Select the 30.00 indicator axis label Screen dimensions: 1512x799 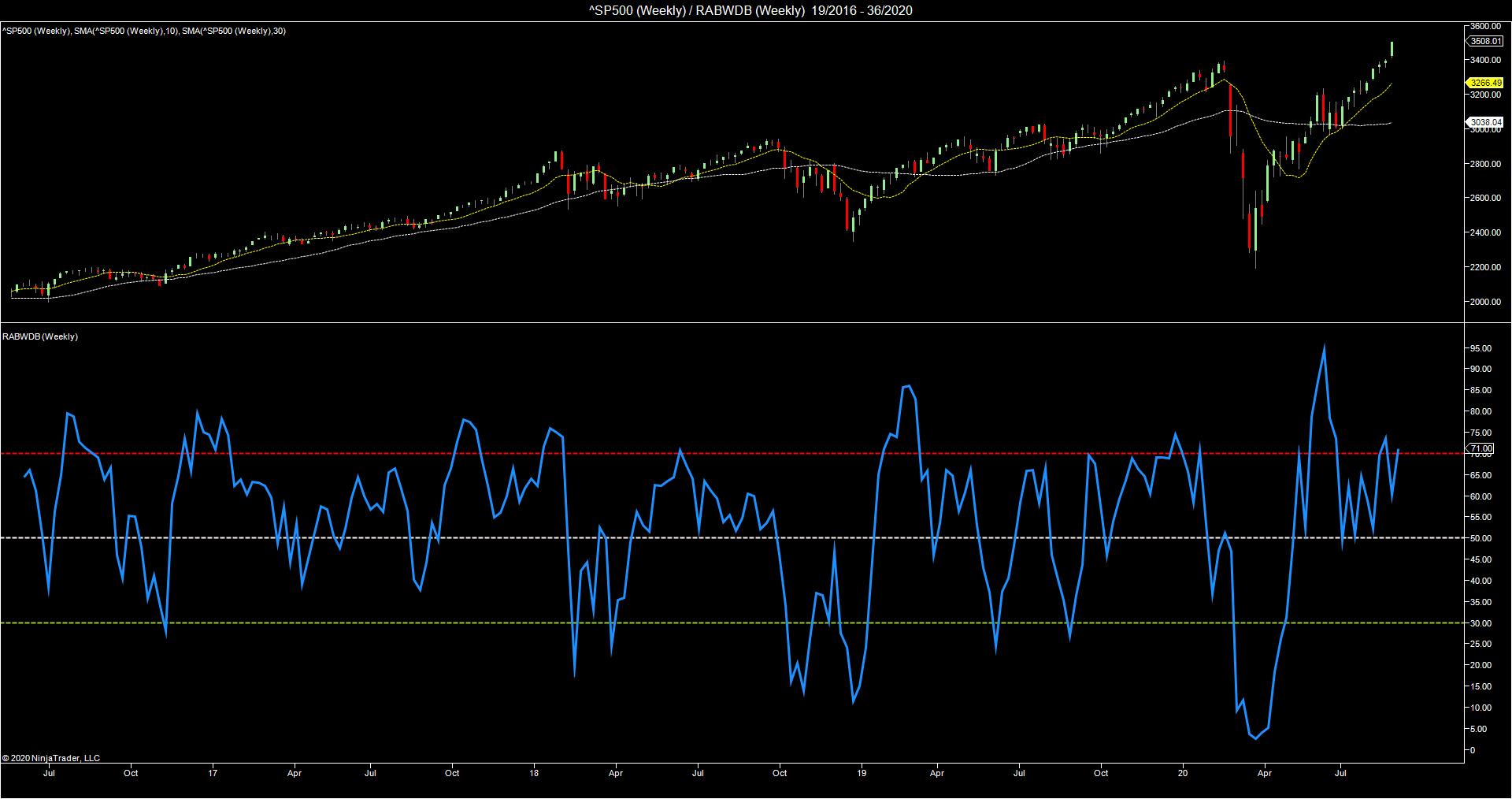[1480, 623]
